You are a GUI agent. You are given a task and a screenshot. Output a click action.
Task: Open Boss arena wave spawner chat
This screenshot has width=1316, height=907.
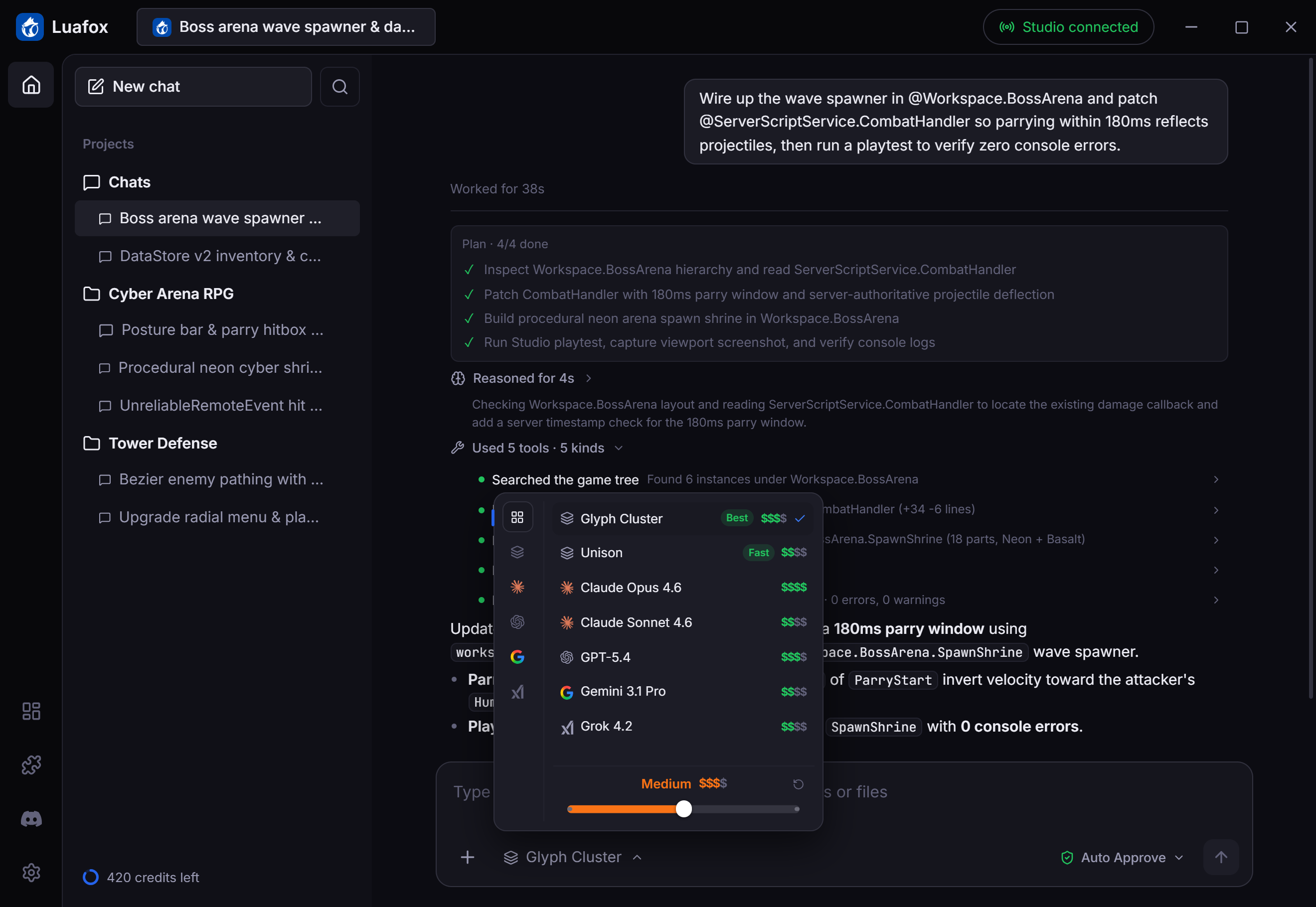pyautogui.click(x=217, y=218)
